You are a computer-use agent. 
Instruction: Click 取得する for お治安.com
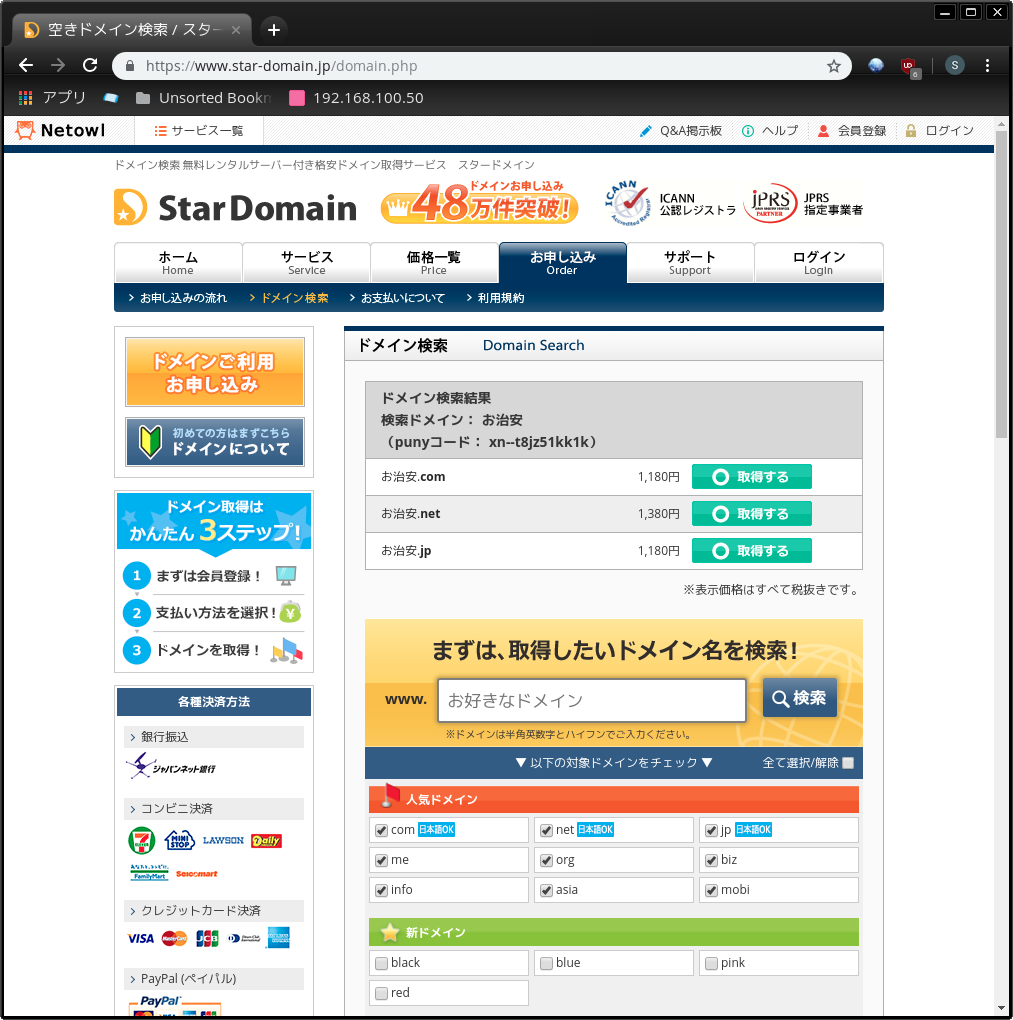pos(751,477)
